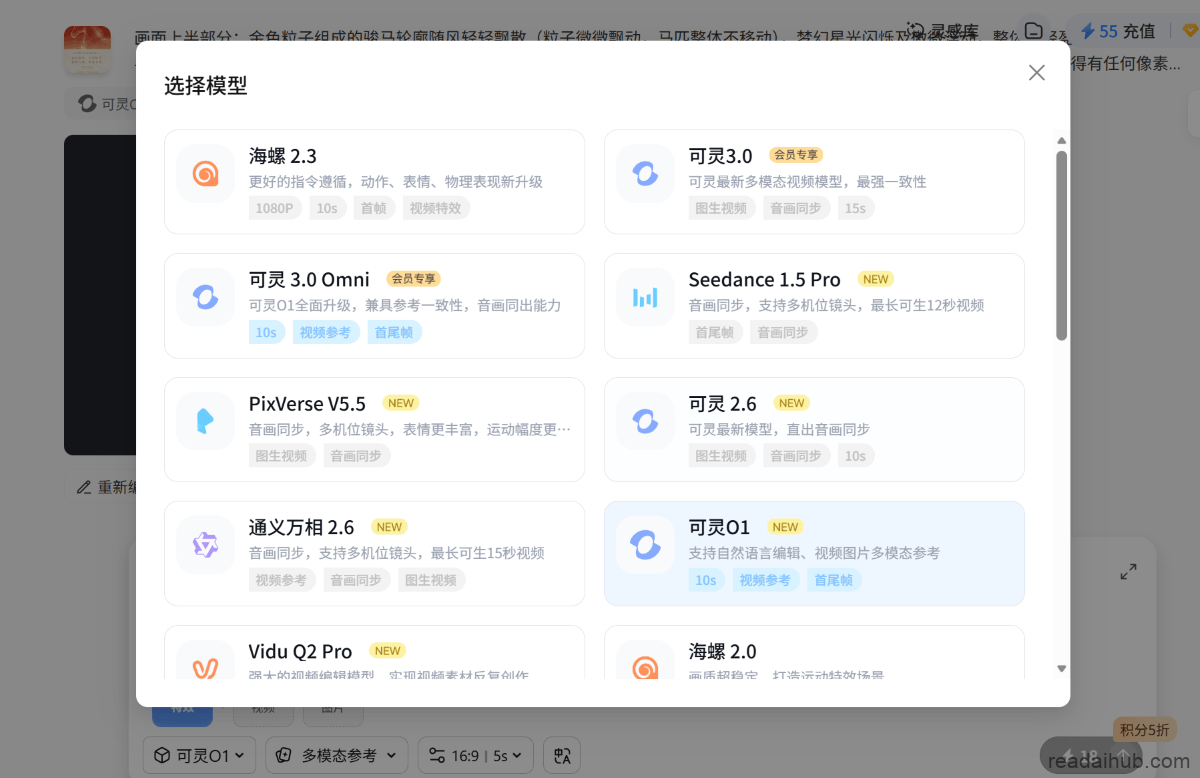This screenshot has width=1200, height=778.
Task: Click the scrollbar down arrow
Action: pyautogui.click(x=1062, y=668)
